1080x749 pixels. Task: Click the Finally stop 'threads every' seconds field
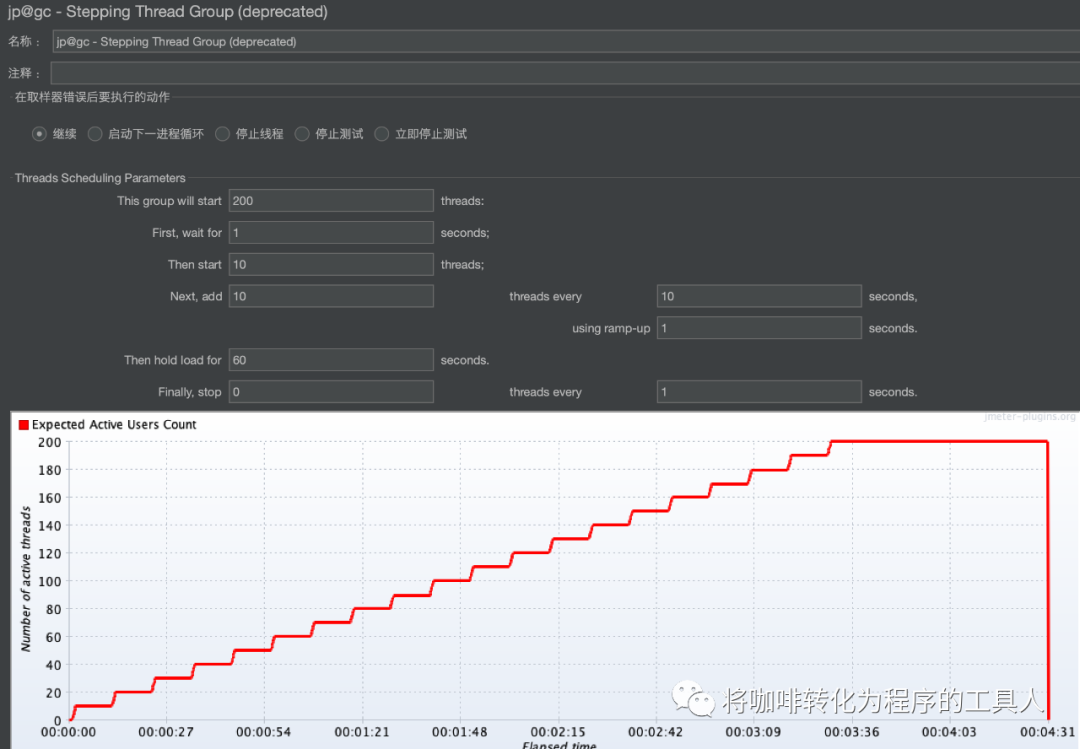[759, 391]
